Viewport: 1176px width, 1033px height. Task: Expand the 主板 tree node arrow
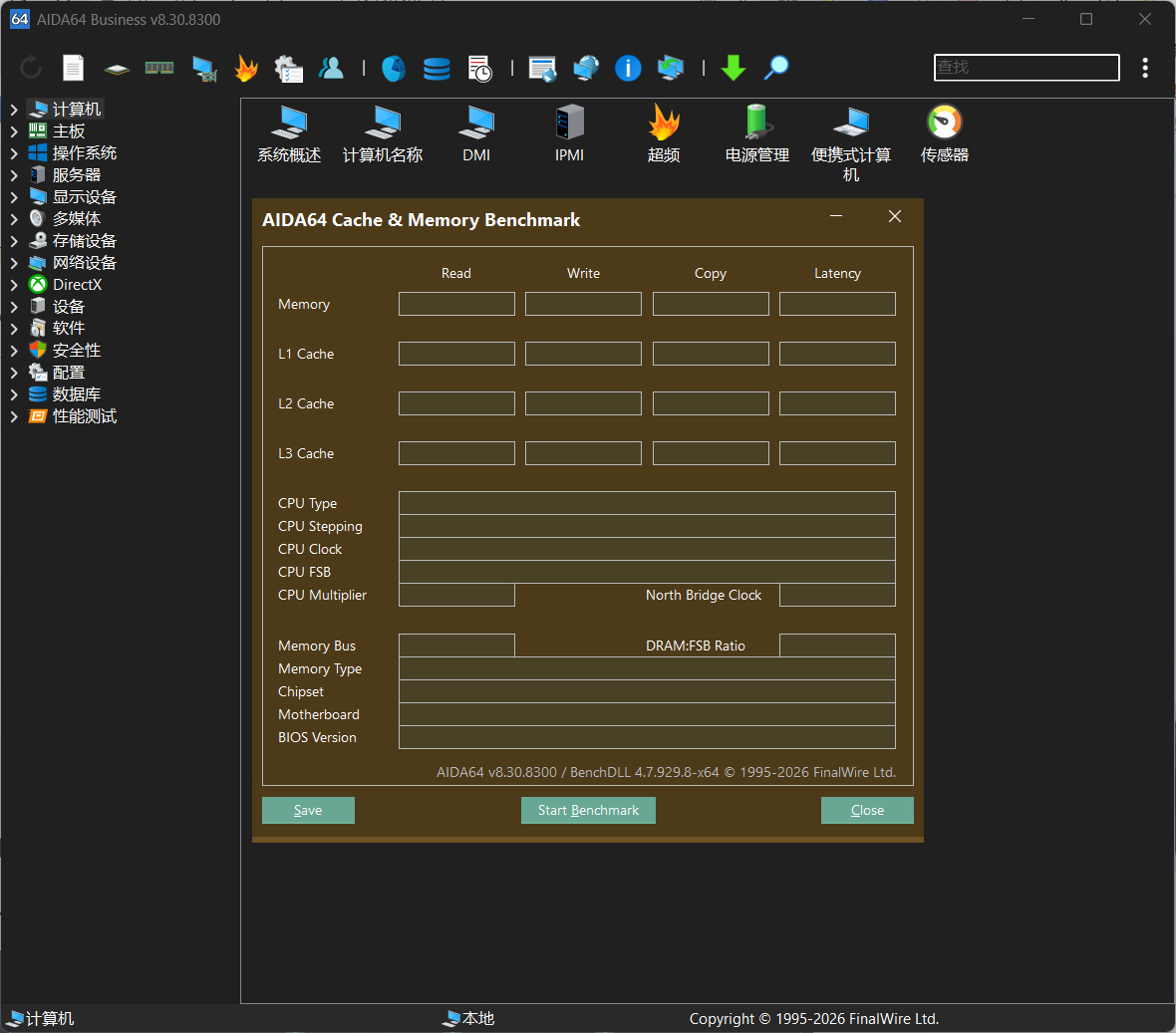pos(14,131)
